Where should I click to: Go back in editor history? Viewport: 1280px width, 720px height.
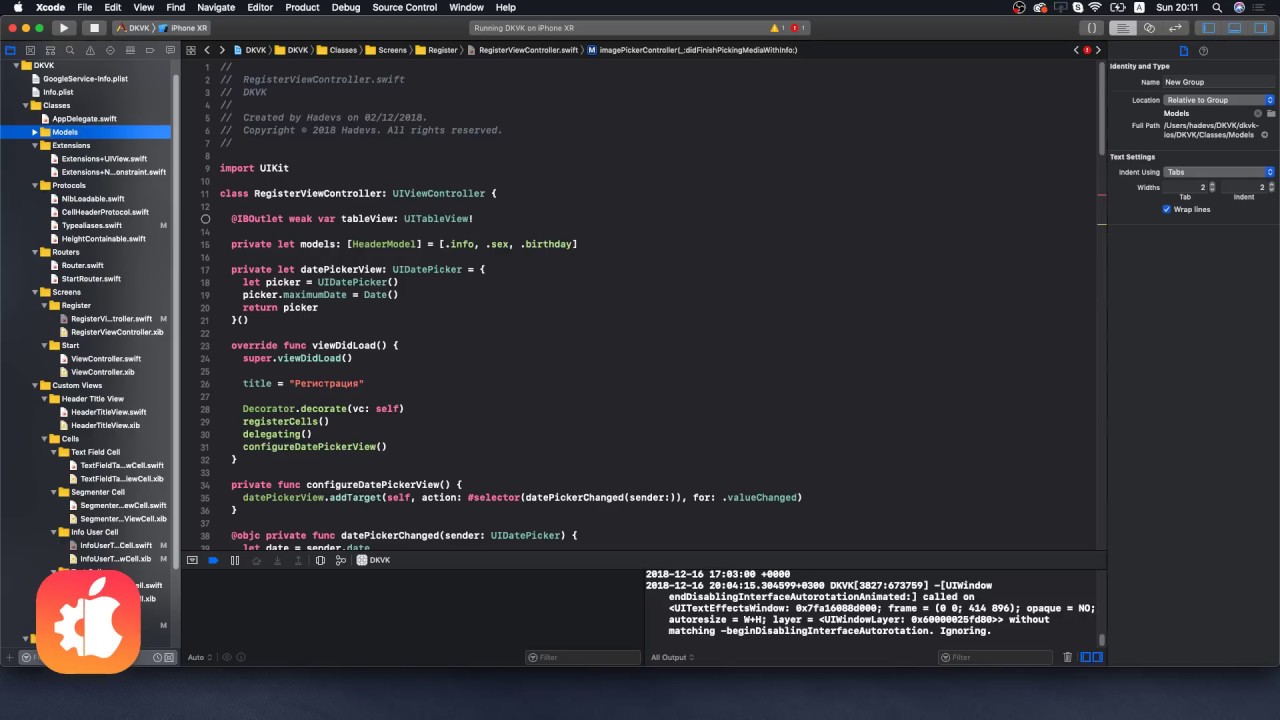[207, 50]
